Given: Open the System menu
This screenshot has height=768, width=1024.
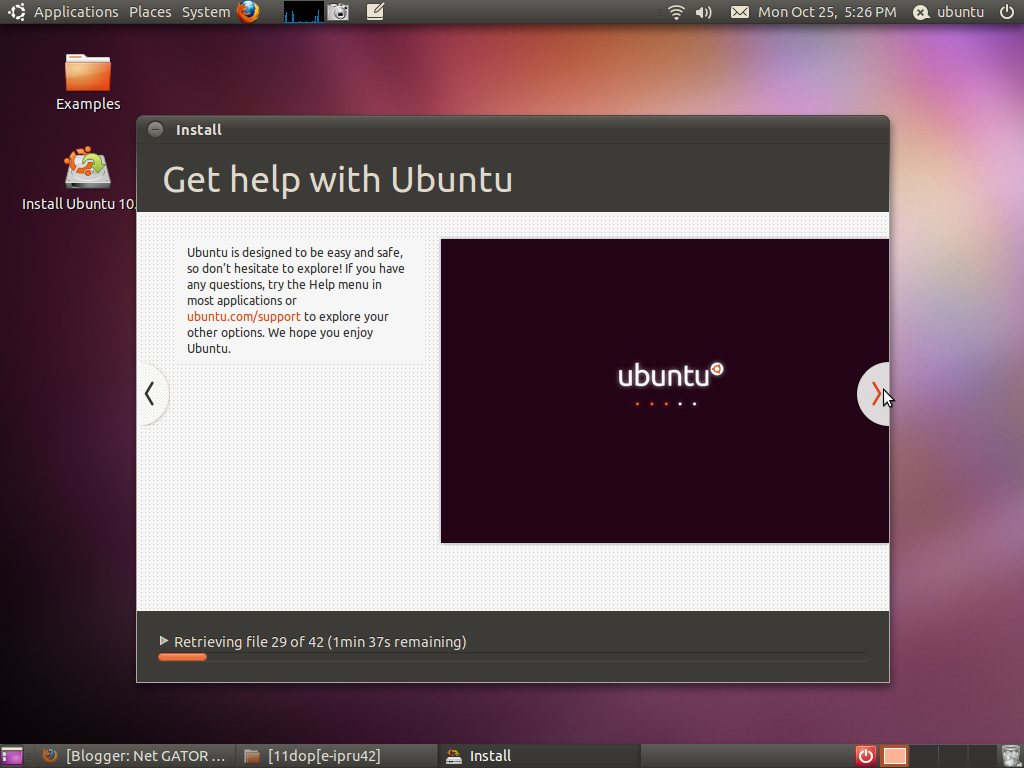Looking at the screenshot, I should (x=206, y=12).
